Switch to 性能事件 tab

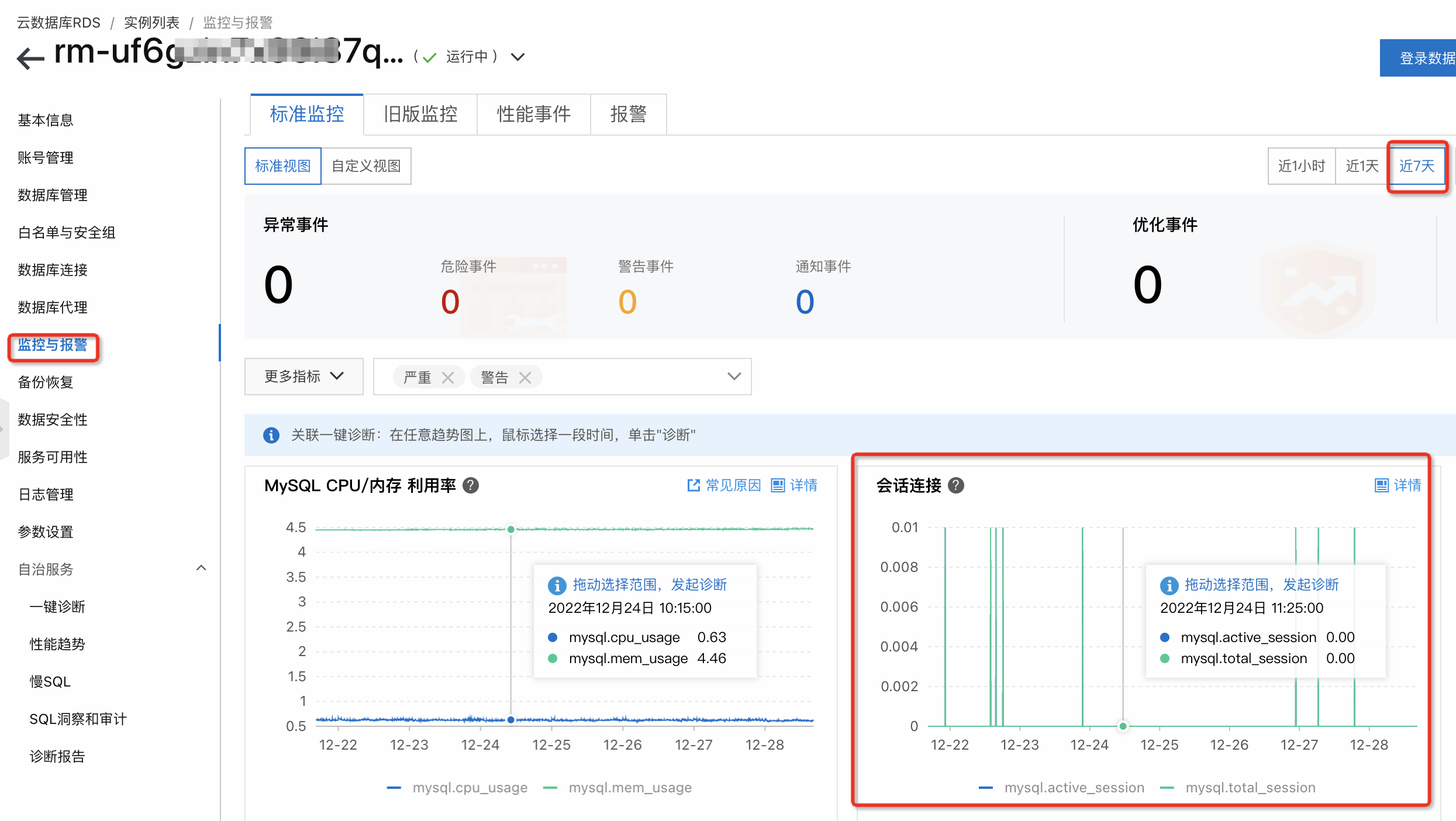pyautogui.click(x=533, y=114)
